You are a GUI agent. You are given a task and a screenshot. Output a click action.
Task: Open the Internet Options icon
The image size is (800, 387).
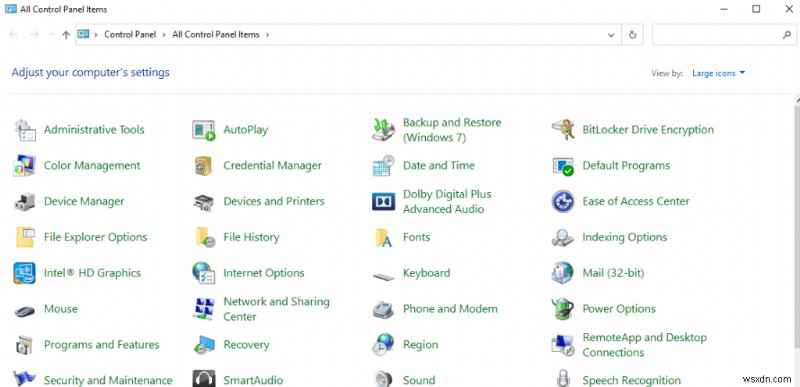pos(204,273)
